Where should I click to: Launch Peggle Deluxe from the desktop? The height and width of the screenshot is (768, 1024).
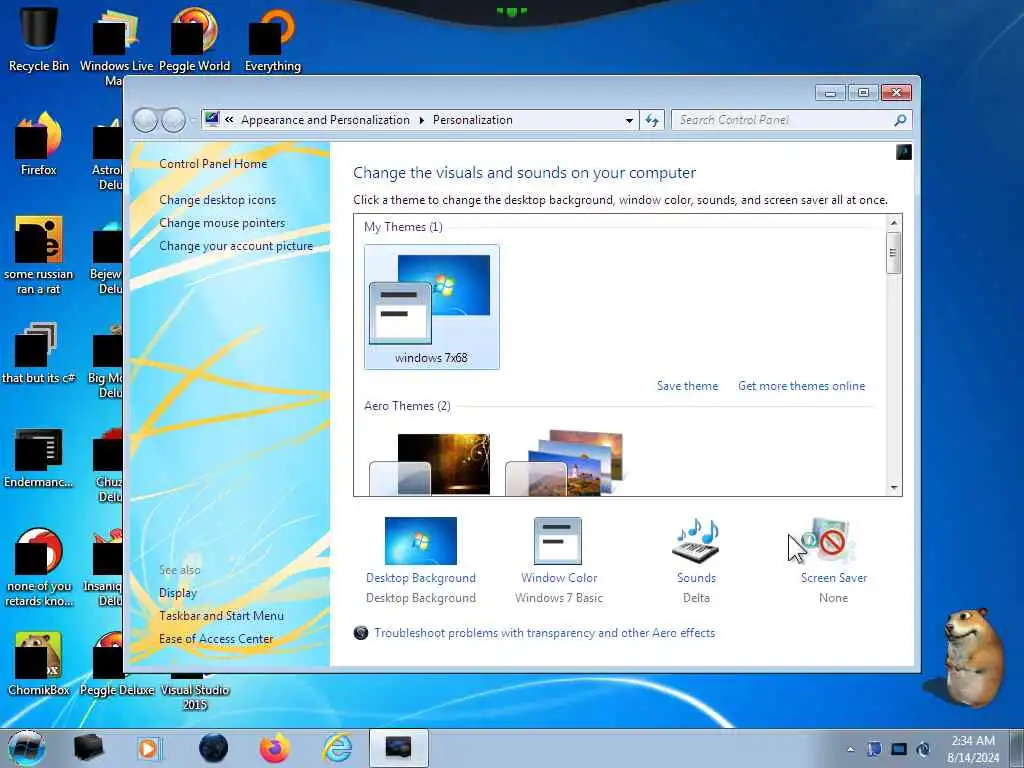117,690
